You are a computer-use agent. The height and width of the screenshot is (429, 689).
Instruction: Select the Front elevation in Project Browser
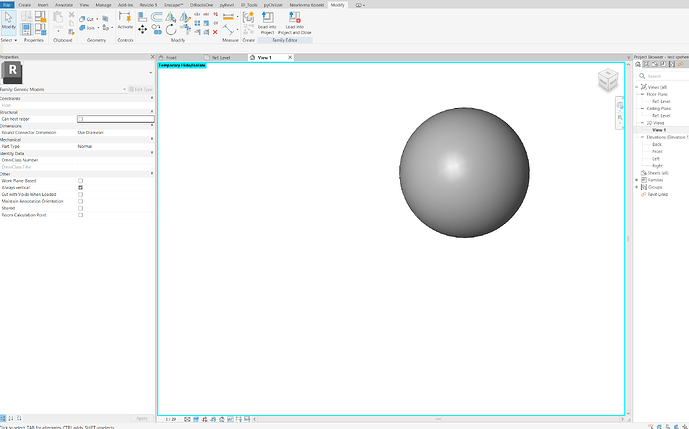click(657, 151)
